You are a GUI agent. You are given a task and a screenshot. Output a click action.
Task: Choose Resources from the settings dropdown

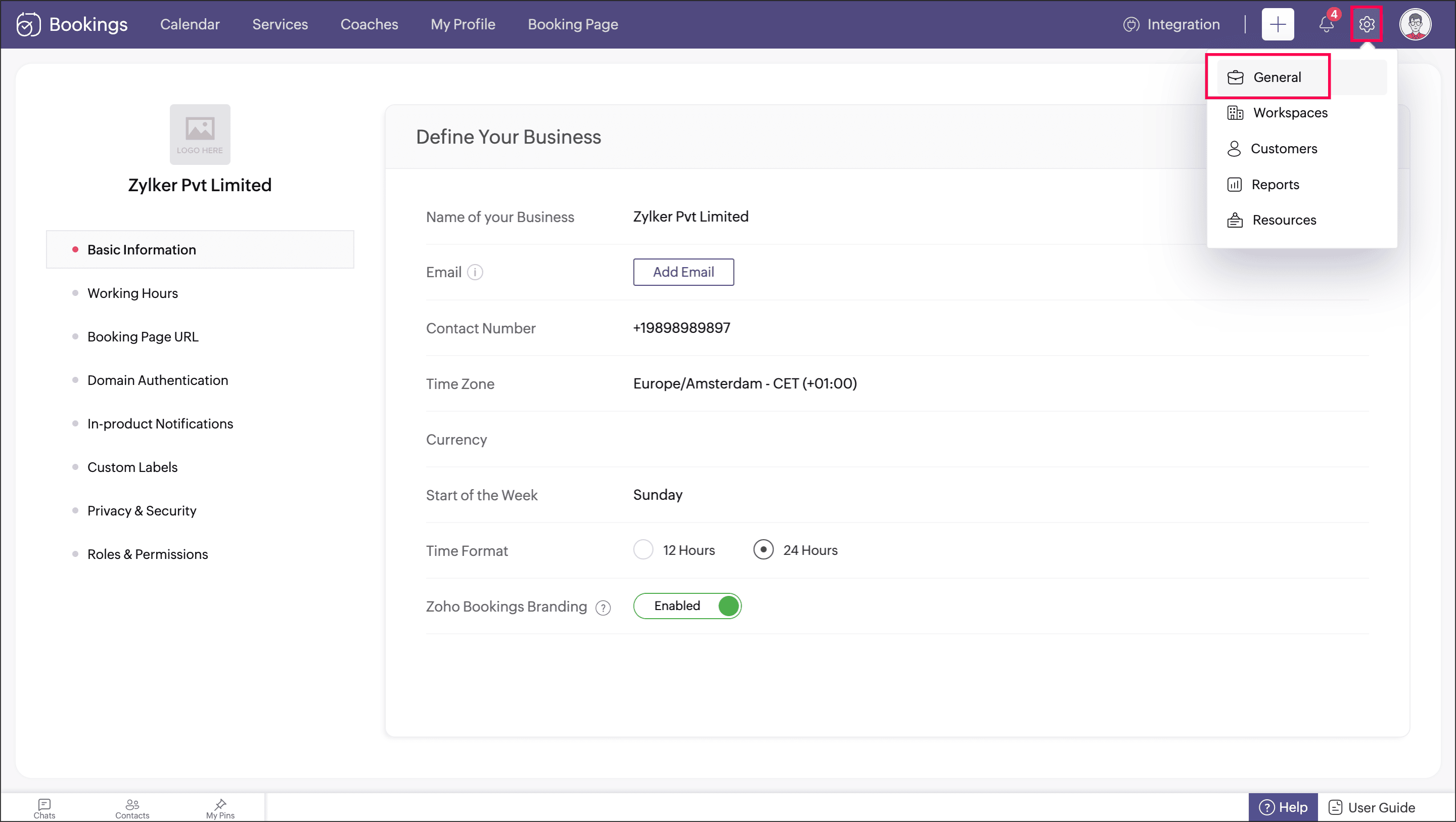point(1284,220)
